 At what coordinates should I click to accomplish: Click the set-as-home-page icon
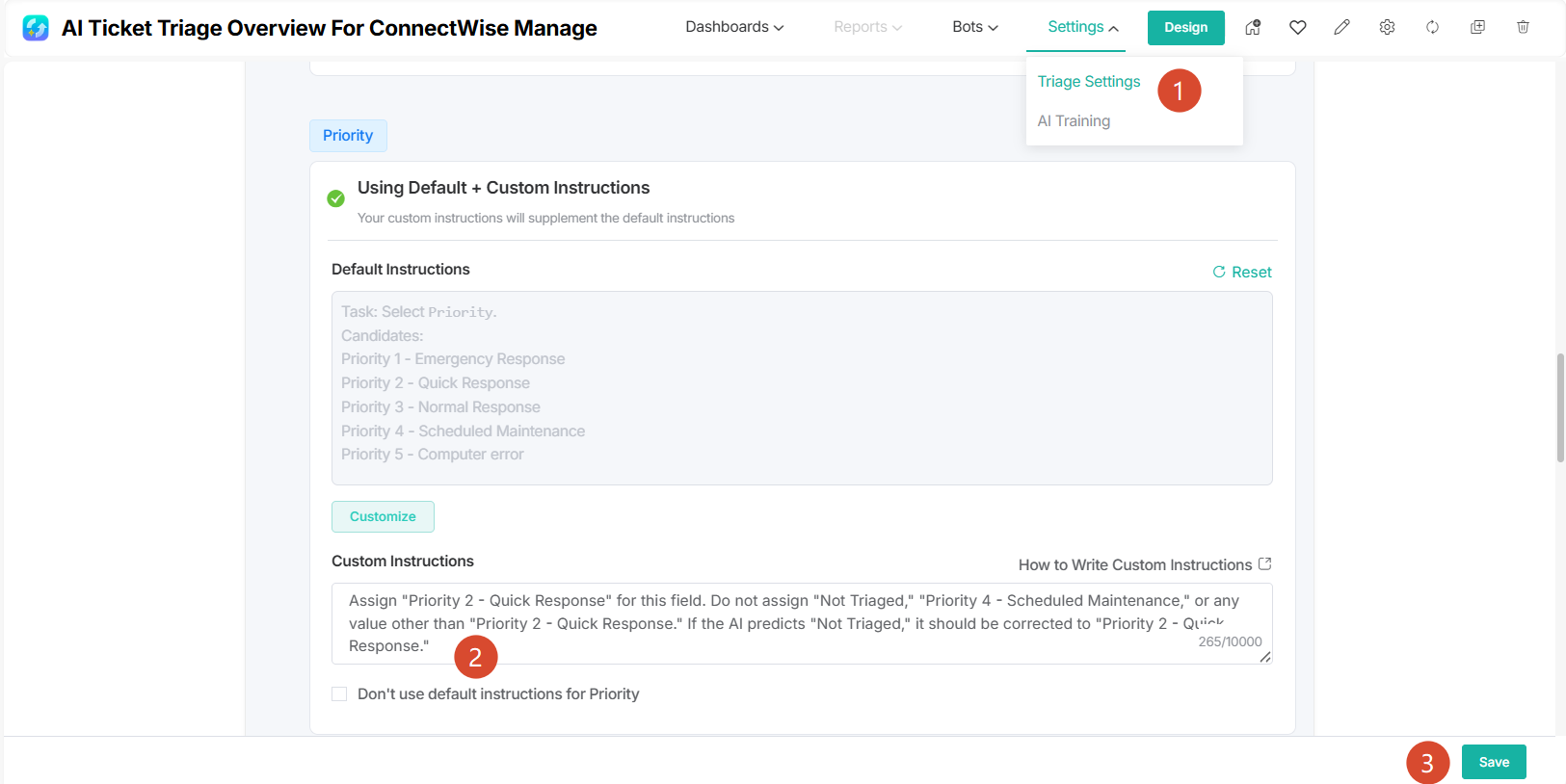[x=1253, y=27]
